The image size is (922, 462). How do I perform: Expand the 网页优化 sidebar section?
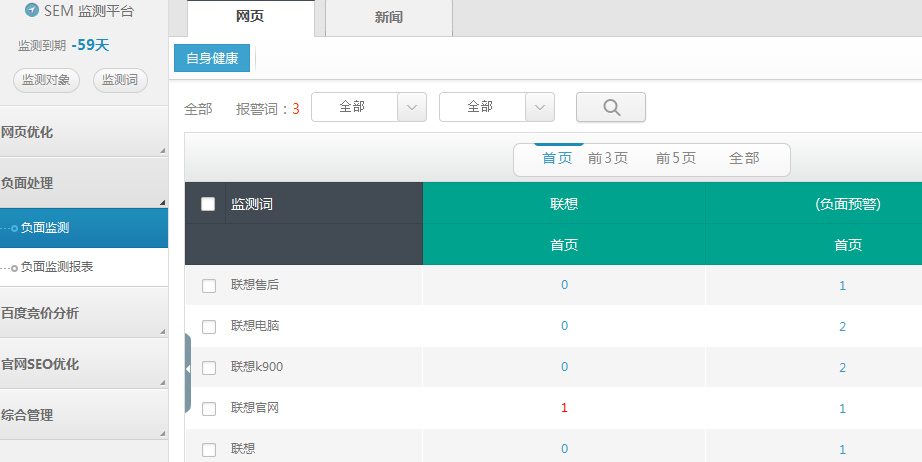[84, 132]
